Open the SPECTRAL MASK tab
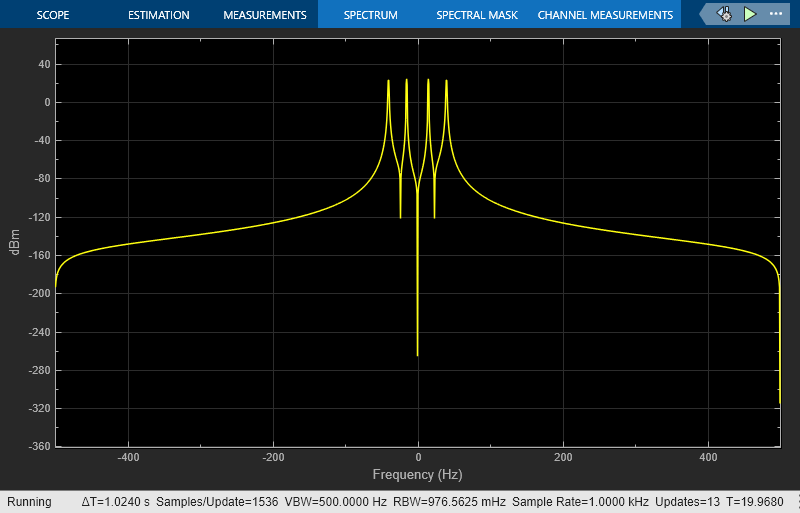This screenshot has width=800, height=513. click(x=477, y=15)
